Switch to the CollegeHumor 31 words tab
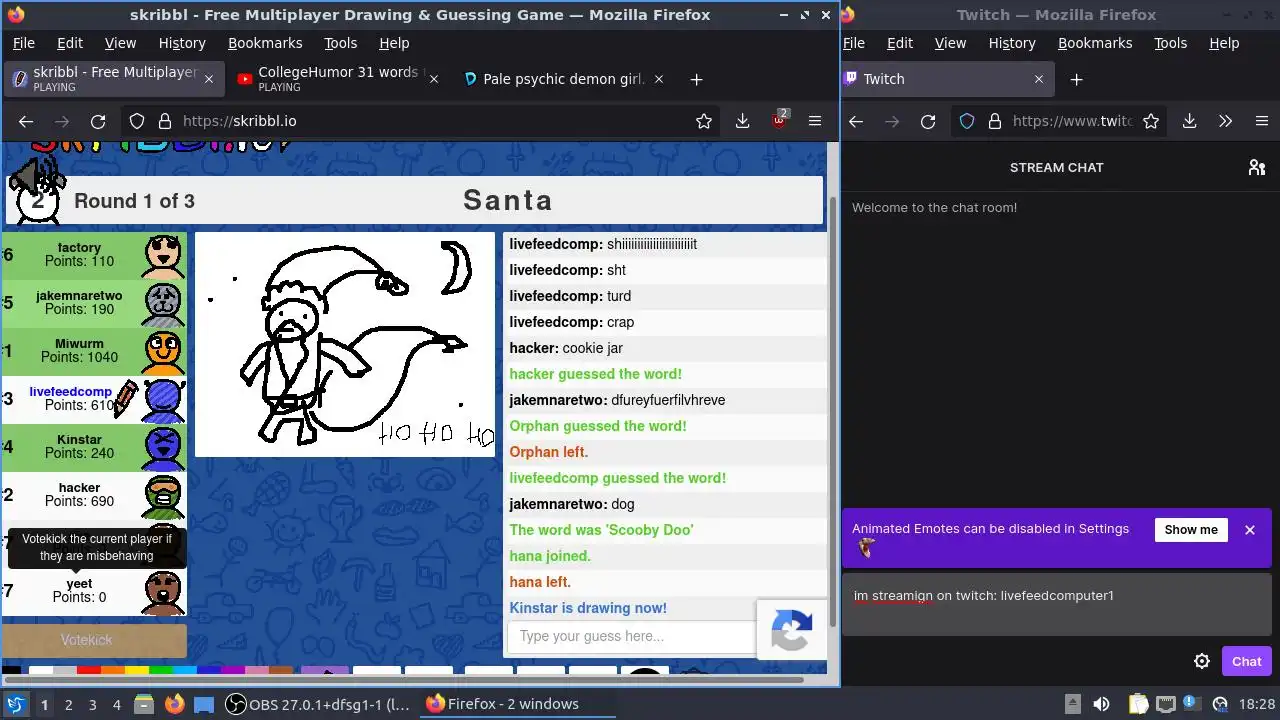This screenshot has width=1280, height=720. [338, 79]
